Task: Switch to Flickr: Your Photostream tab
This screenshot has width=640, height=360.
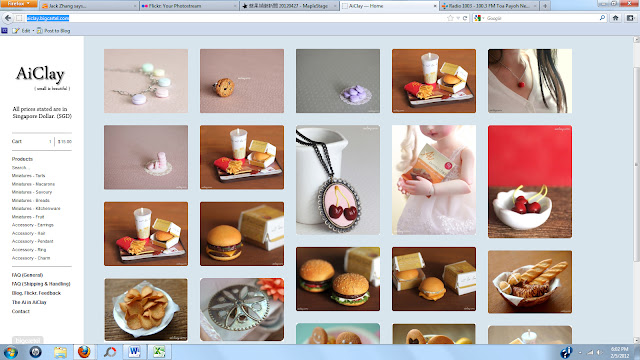Action: (189, 6)
